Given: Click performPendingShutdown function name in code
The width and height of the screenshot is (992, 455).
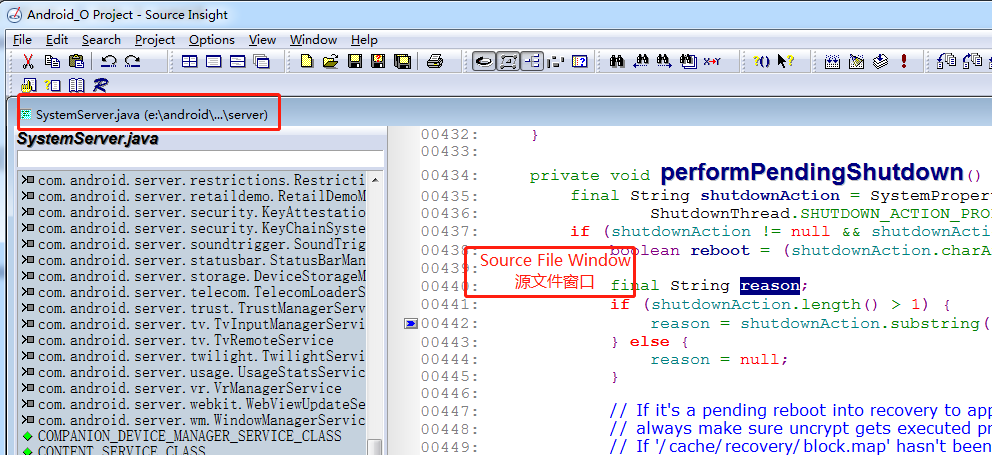Looking at the screenshot, I should (x=812, y=172).
